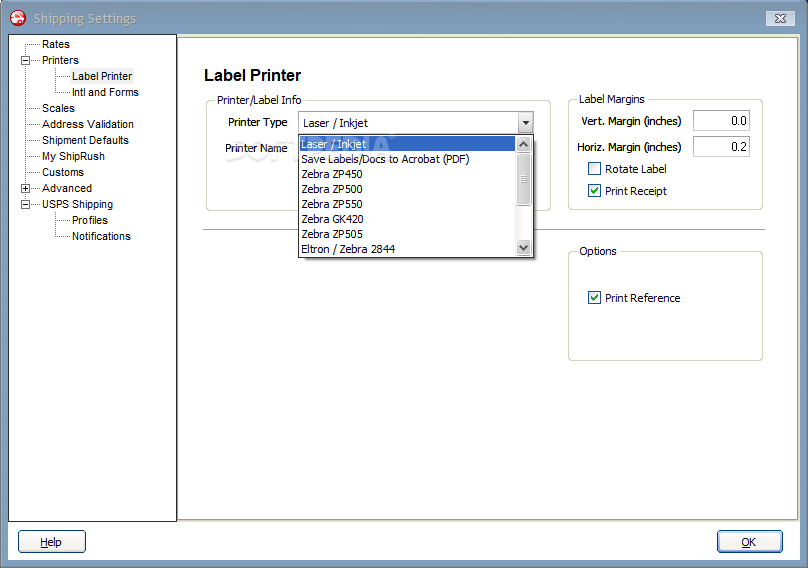
Task: Choose Zebra ZP500 printer type
Action: (407, 189)
